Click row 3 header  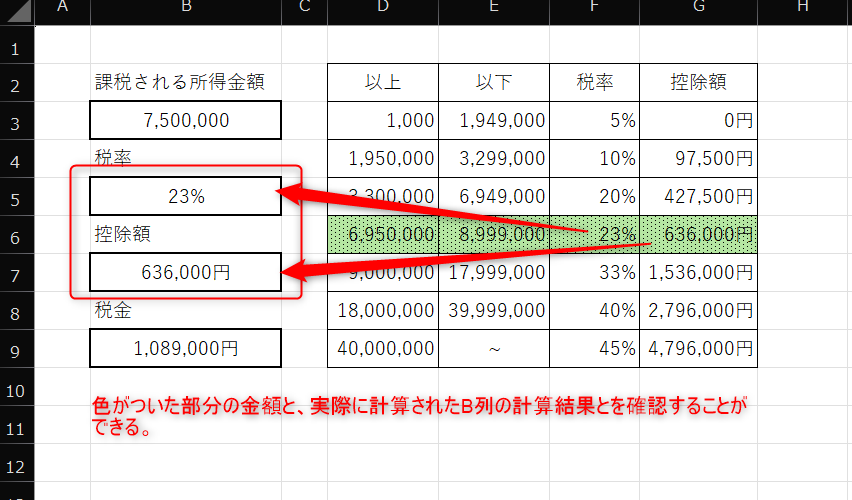pos(17,121)
